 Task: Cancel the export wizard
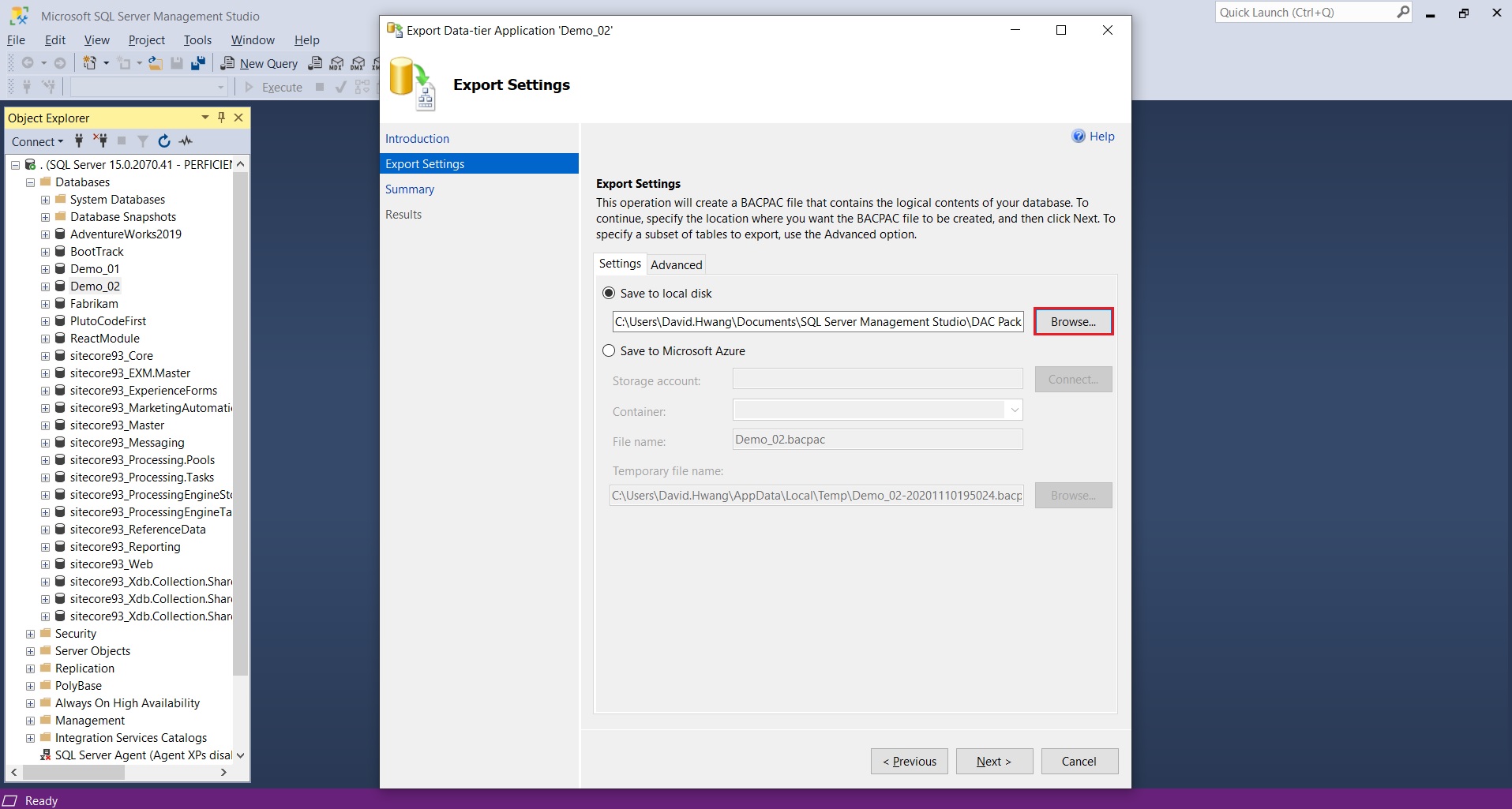(x=1079, y=761)
